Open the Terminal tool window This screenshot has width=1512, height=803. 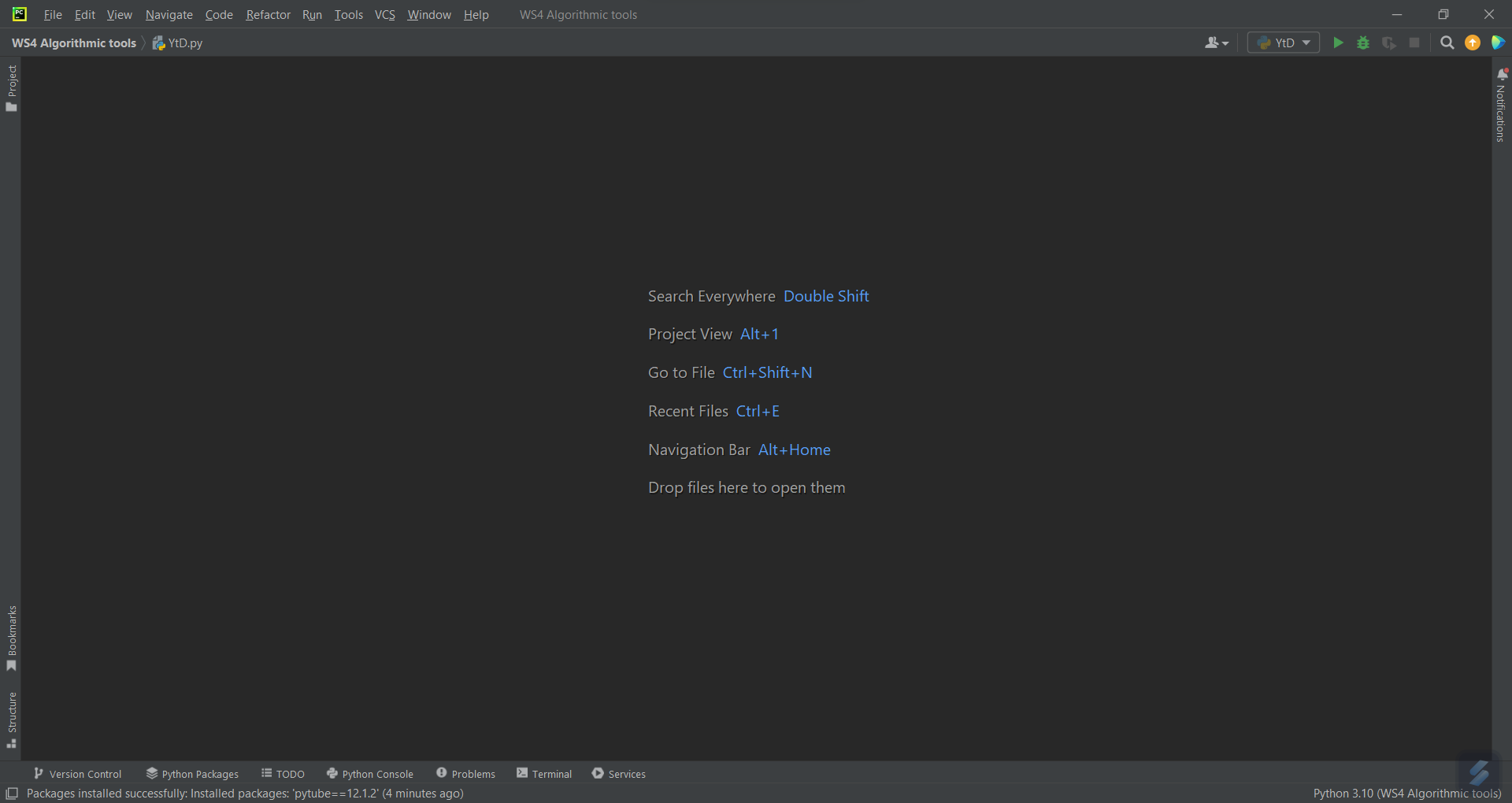pyautogui.click(x=544, y=774)
